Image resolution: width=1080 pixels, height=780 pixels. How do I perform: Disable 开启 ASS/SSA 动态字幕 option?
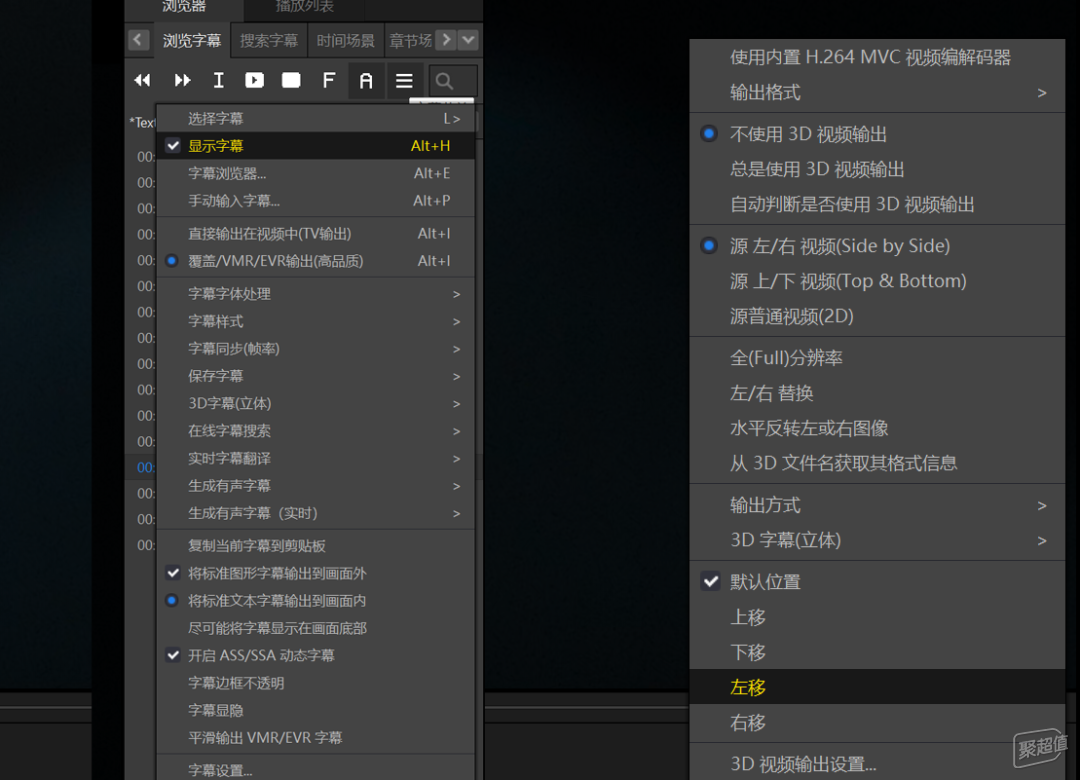pos(261,656)
